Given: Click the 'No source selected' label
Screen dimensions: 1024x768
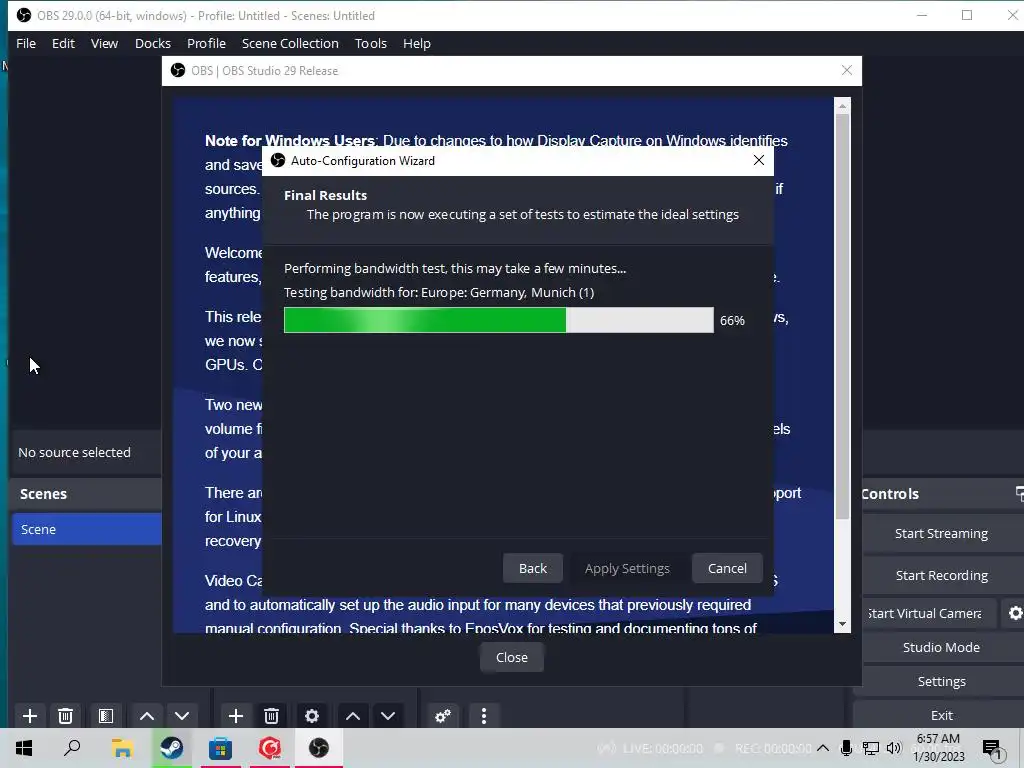Looking at the screenshot, I should [74, 452].
